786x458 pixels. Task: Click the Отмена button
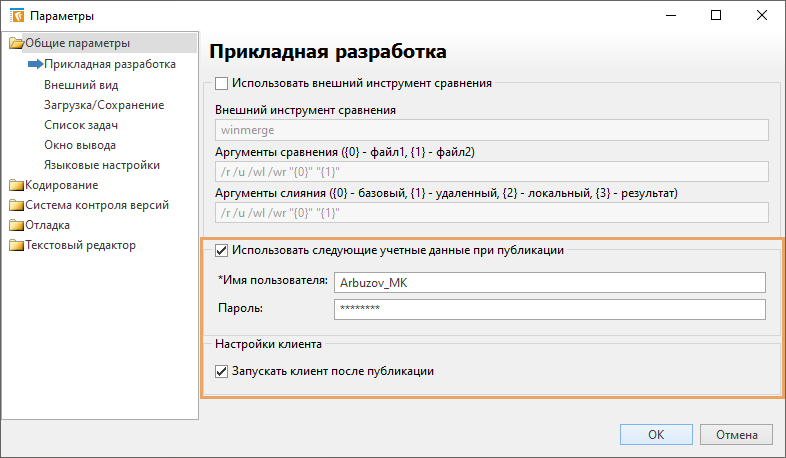click(736, 435)
